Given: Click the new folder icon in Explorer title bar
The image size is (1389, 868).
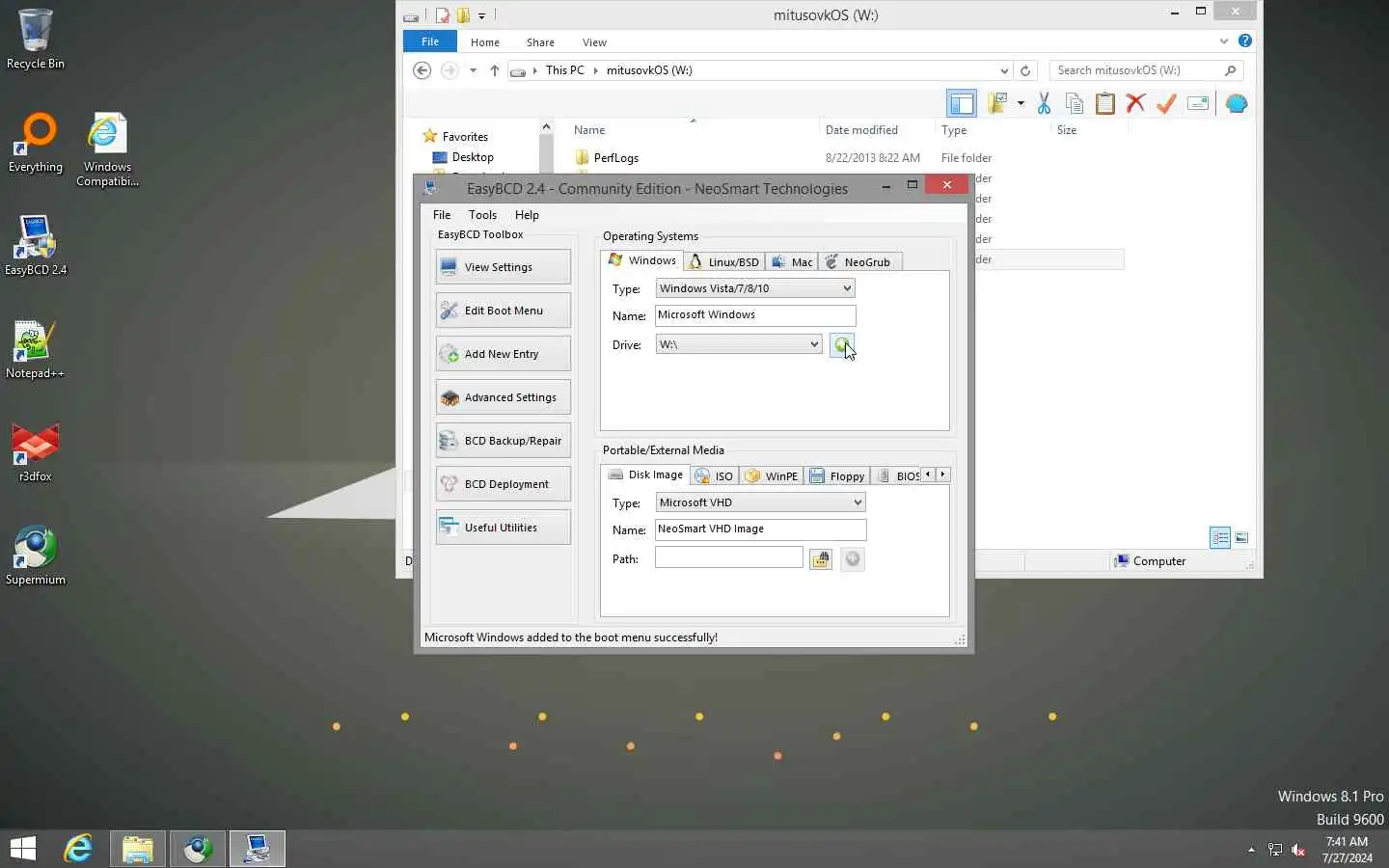Looking at the screenshot, I should pos(463,14).
